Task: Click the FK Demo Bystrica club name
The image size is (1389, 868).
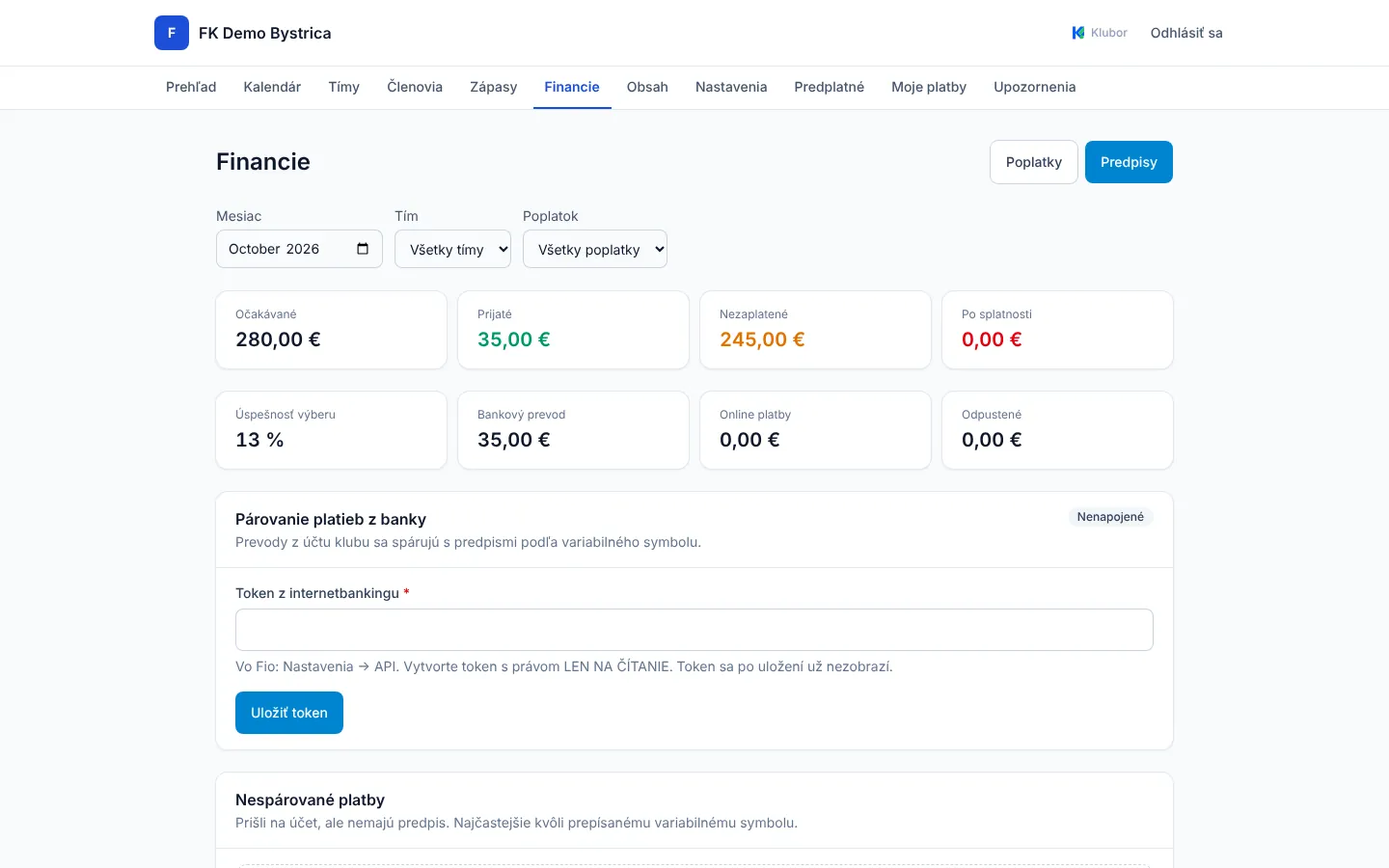Action: 265,33
